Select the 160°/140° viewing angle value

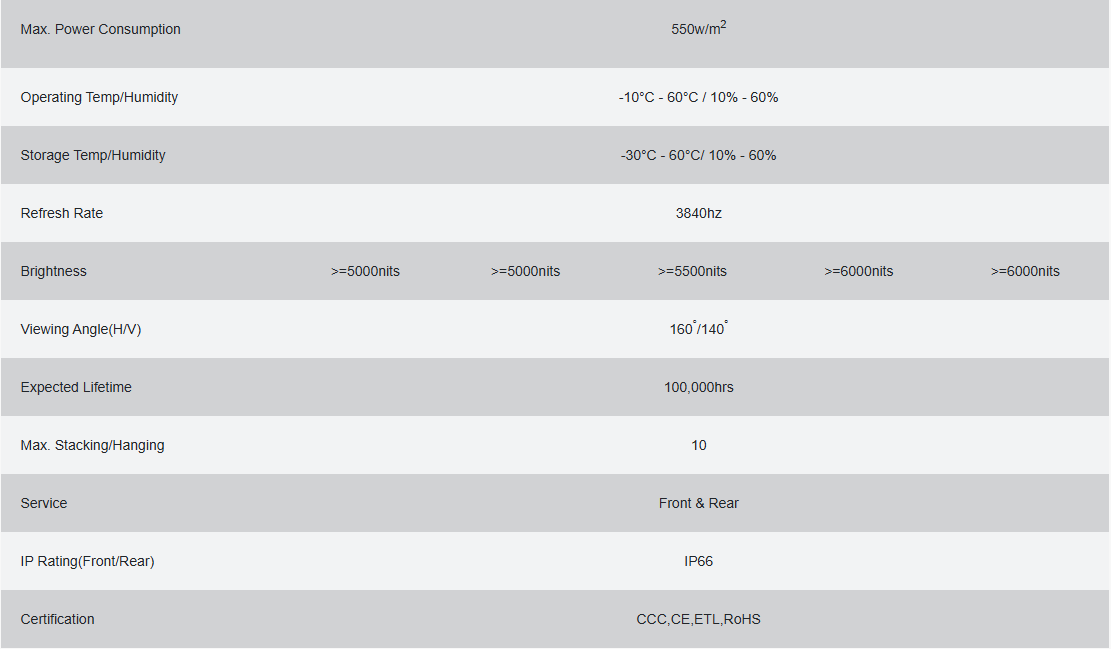(x=699, y=328)
